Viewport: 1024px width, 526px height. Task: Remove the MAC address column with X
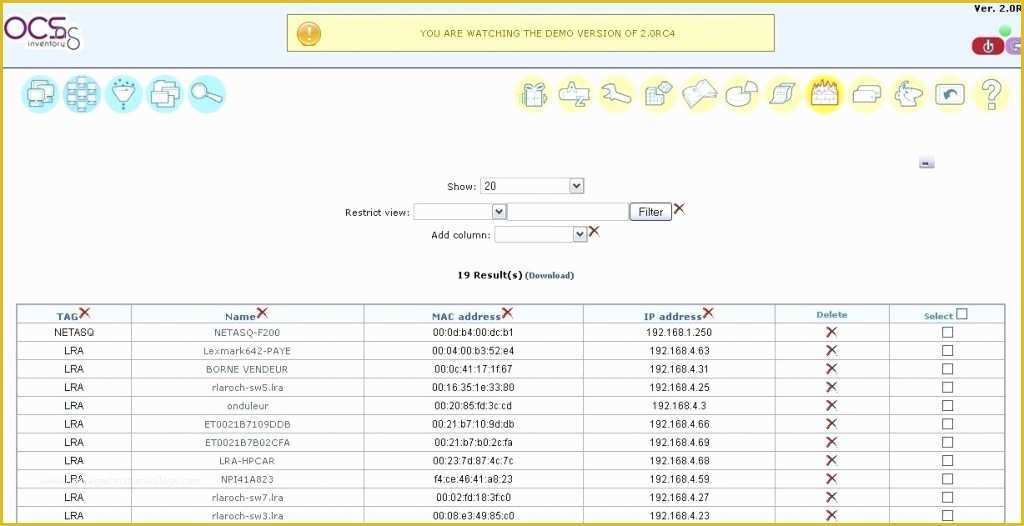507,313
